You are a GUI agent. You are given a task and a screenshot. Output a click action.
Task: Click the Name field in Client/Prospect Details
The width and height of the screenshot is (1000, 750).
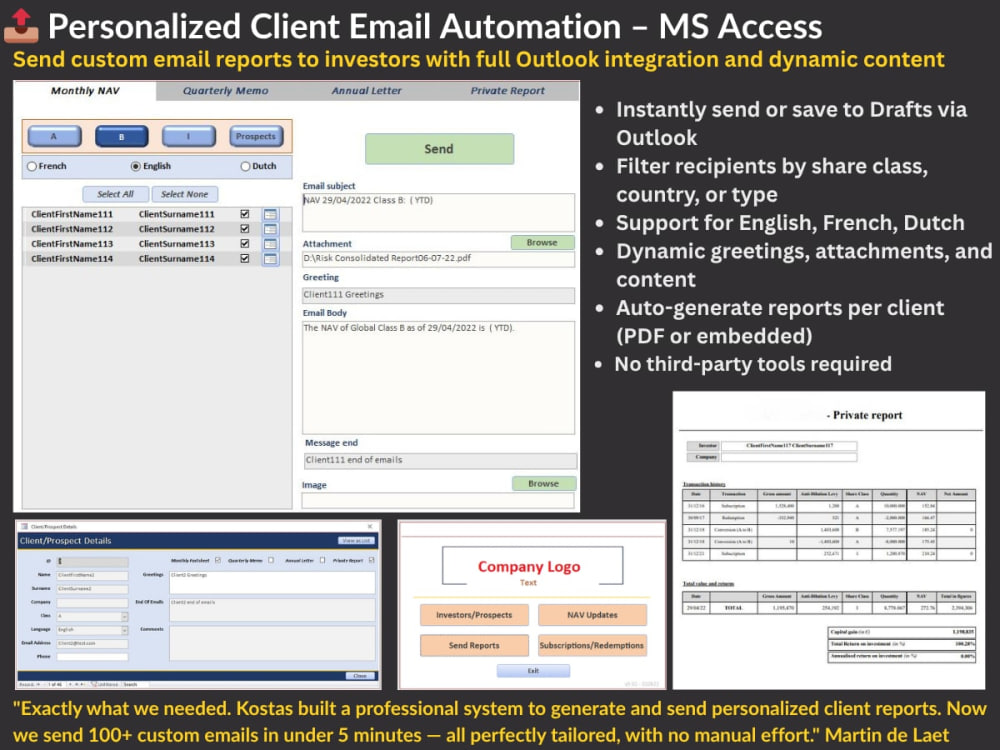click(92, 575)
